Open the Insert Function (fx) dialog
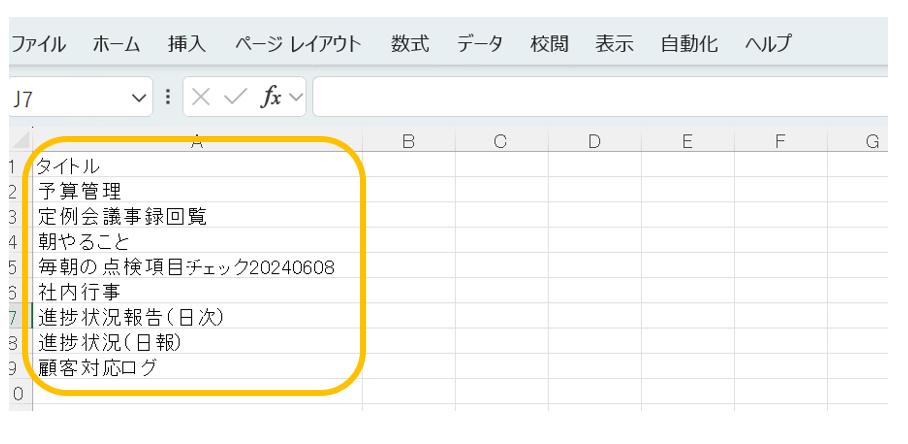Image resolution: width=908 pixels, height=444 pixels. pos(271,97)
